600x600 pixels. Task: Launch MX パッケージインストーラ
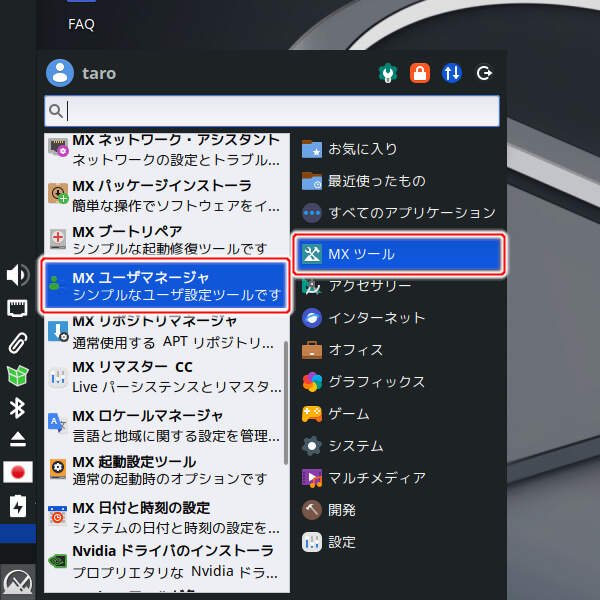pos(167,196)
